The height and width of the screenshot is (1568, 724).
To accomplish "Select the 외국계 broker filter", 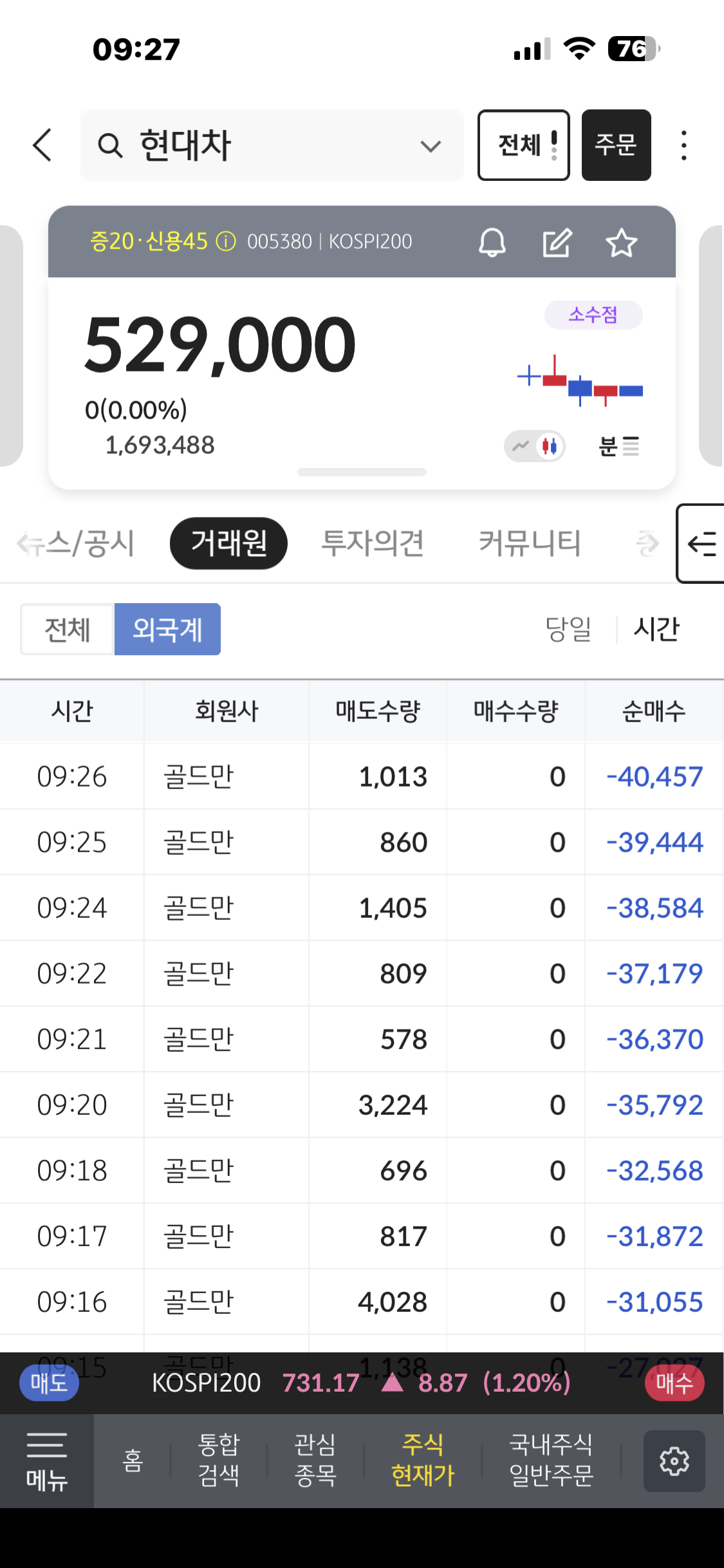I will (x=167, y=629).
